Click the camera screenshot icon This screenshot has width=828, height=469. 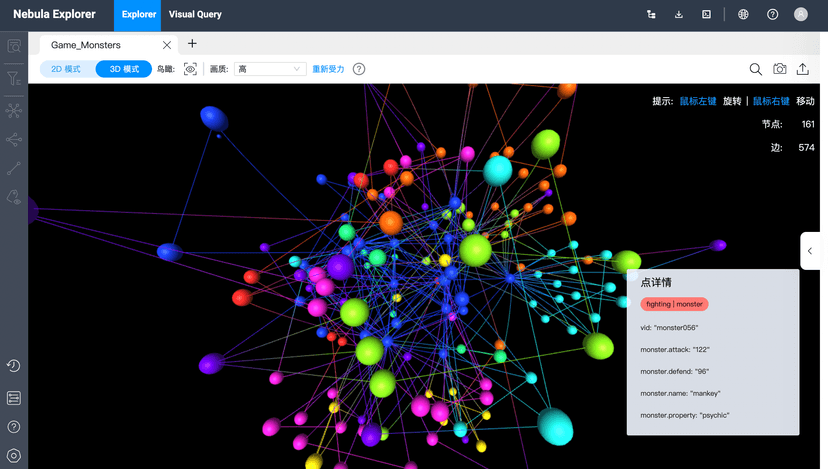780,69
